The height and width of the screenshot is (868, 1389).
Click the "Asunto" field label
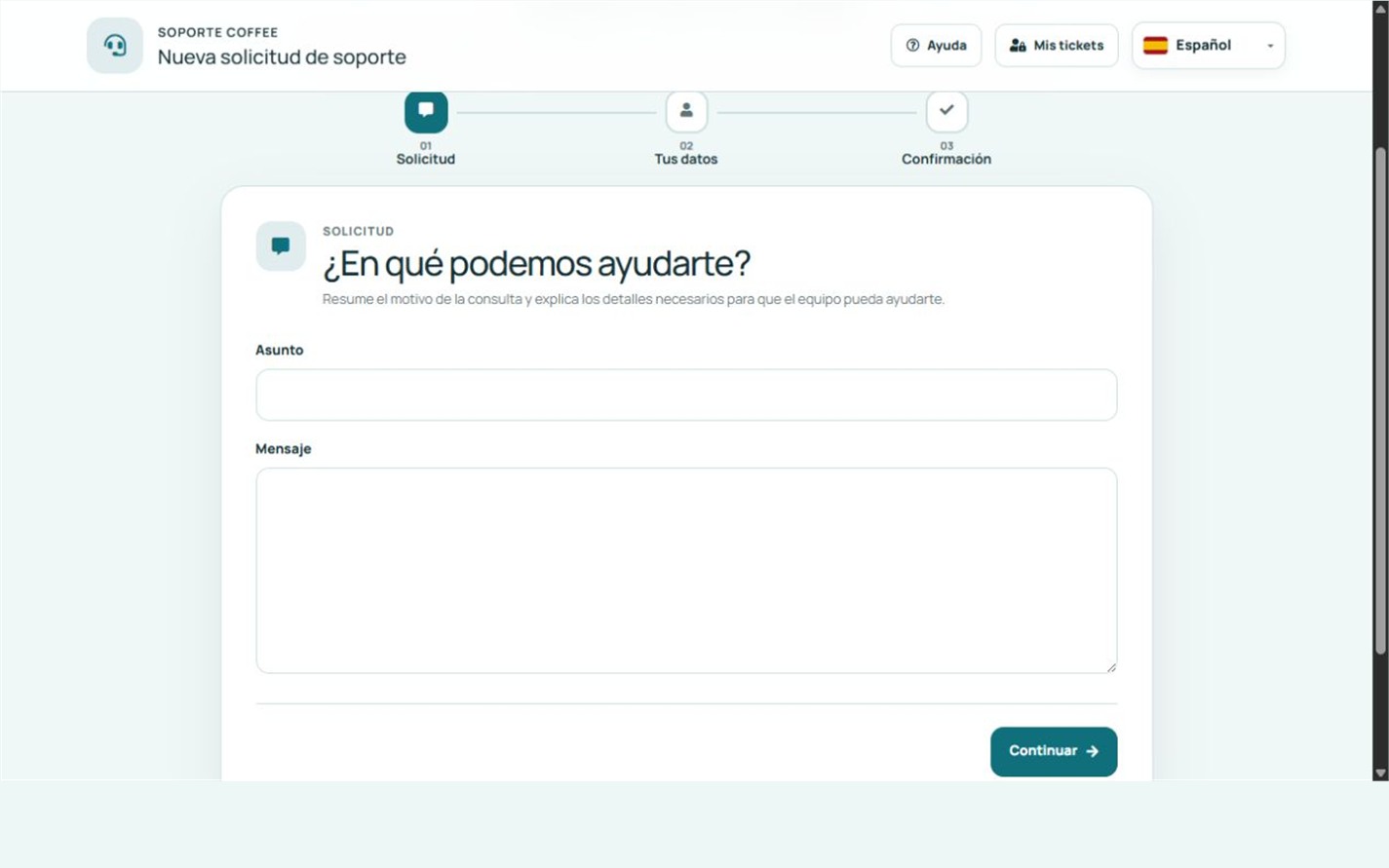280,350
